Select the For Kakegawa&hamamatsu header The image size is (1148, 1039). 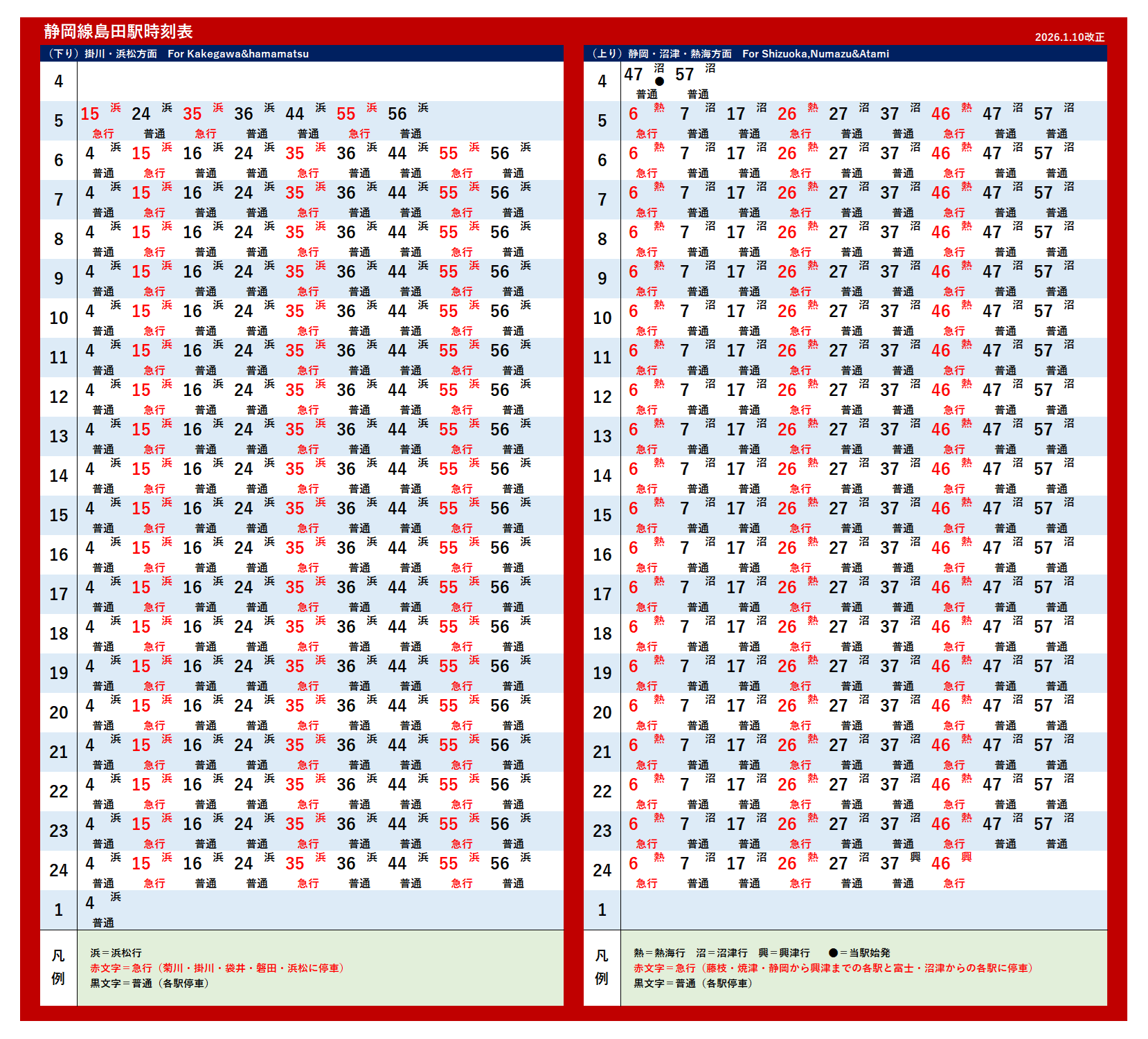click(237, 54)
